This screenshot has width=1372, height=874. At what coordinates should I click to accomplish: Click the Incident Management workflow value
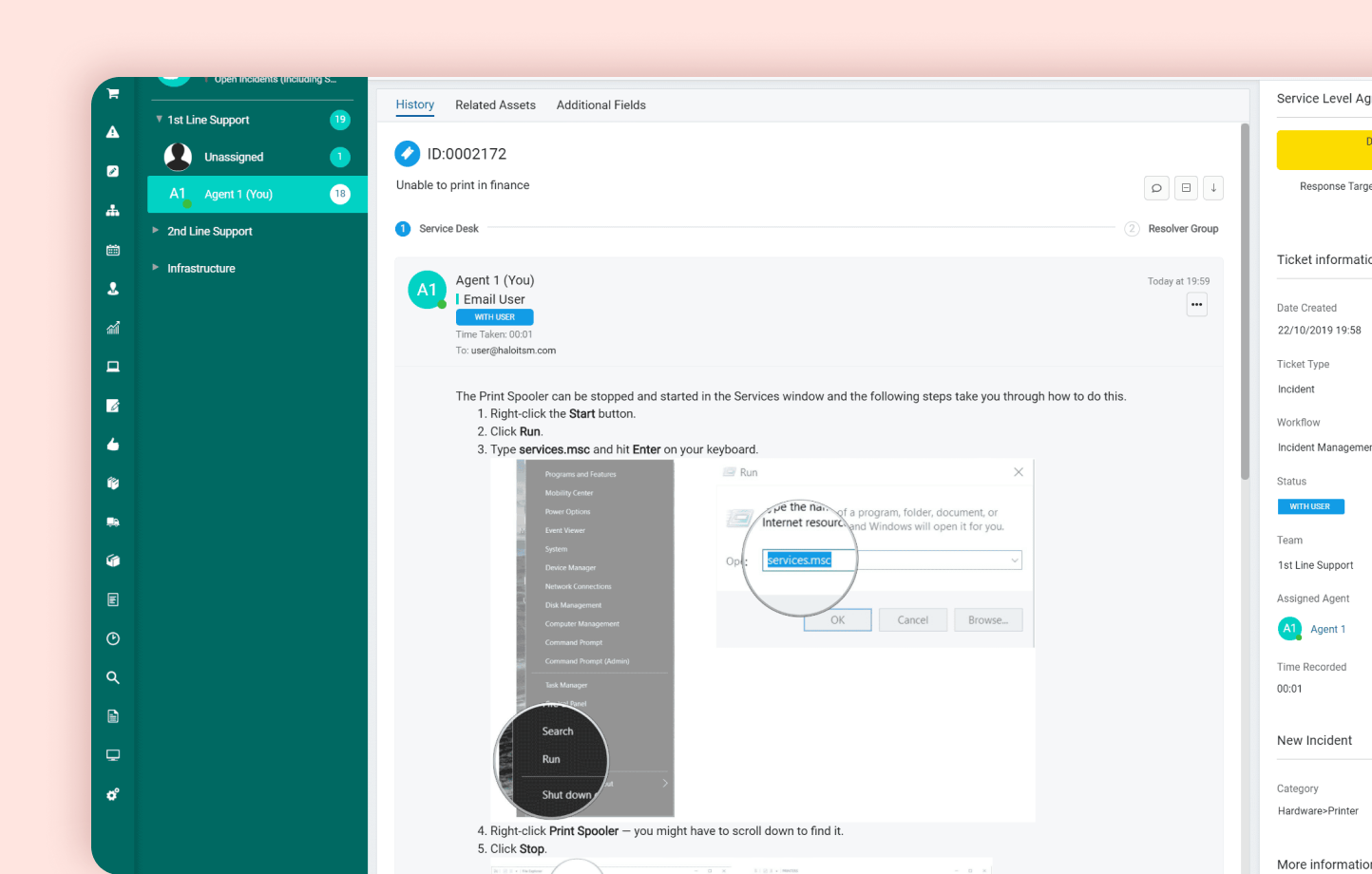point(1324,447)
